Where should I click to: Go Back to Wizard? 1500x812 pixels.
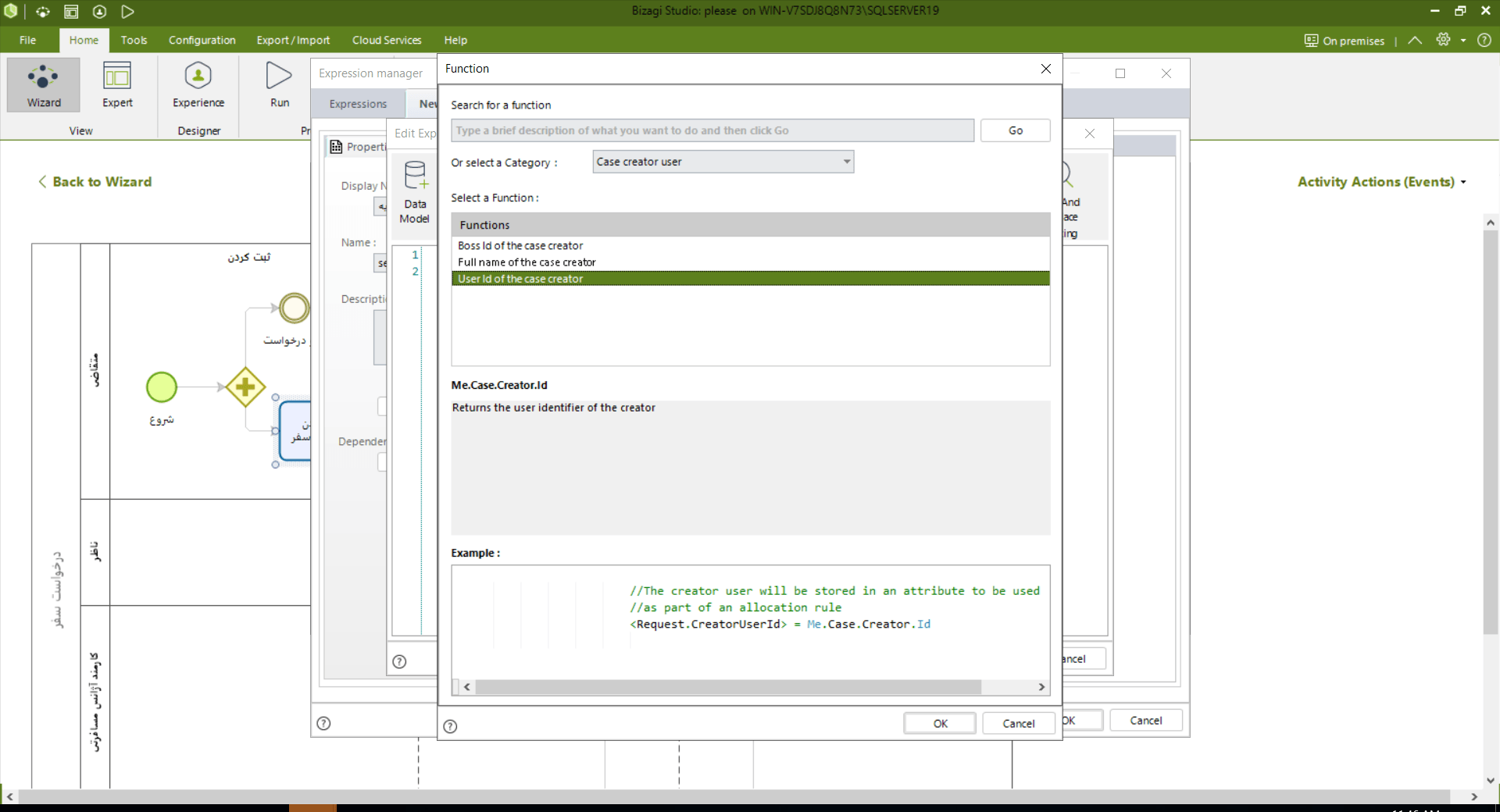pyautogui.click(x=95, y=182)
